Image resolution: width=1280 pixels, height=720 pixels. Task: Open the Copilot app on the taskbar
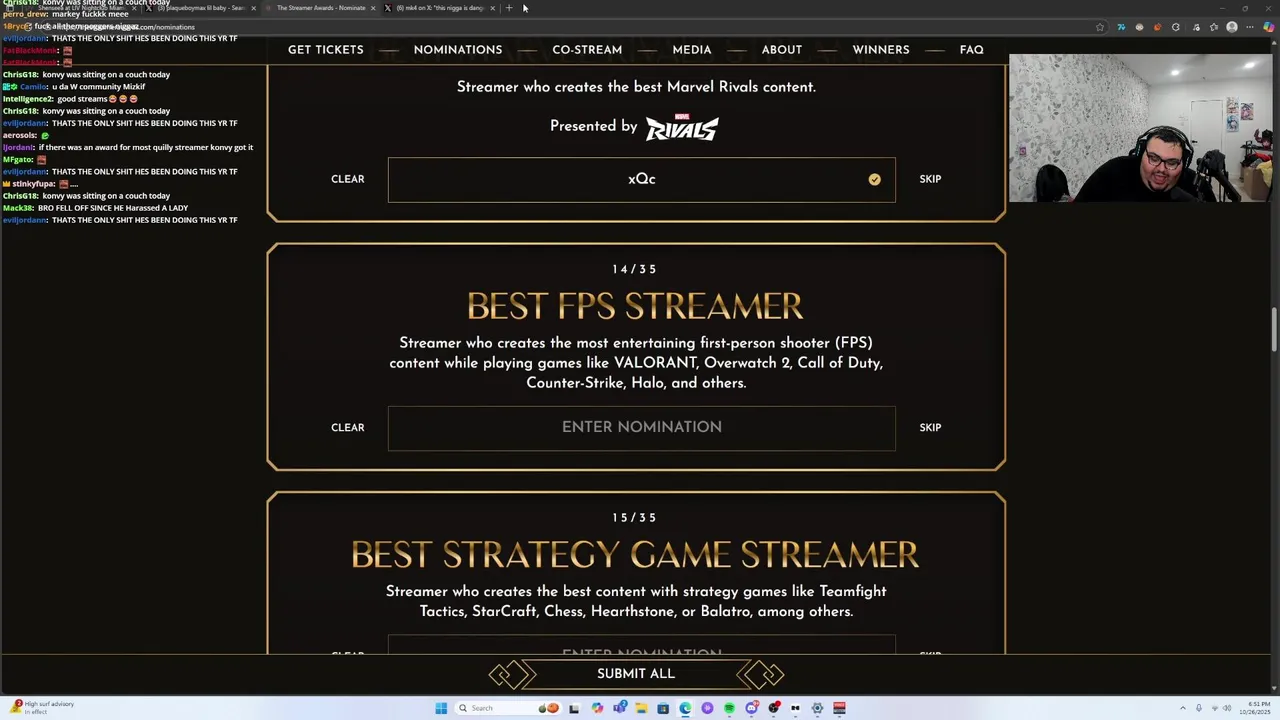[597, 708]
